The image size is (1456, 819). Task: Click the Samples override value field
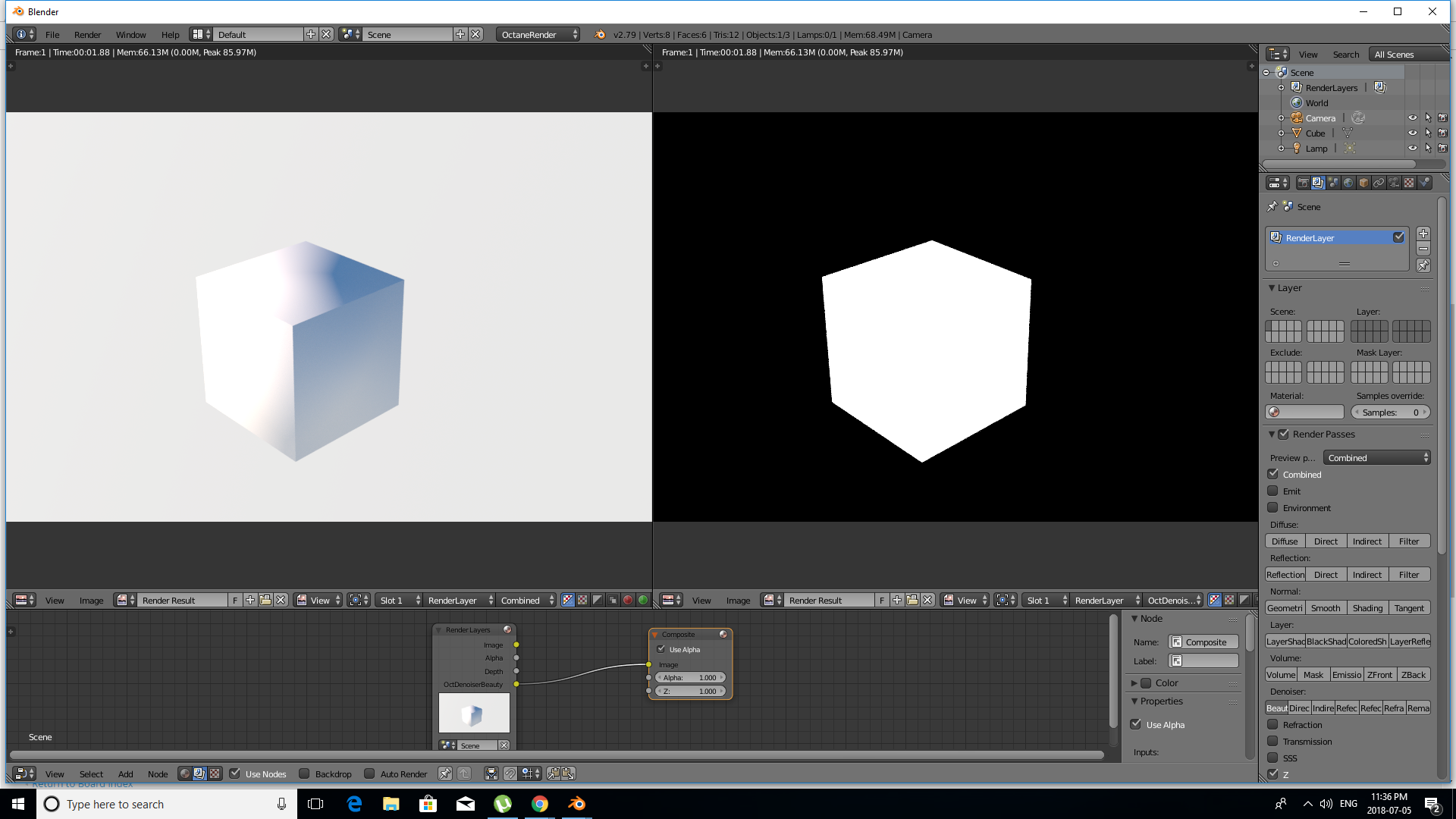click(x=1390, y=412)
